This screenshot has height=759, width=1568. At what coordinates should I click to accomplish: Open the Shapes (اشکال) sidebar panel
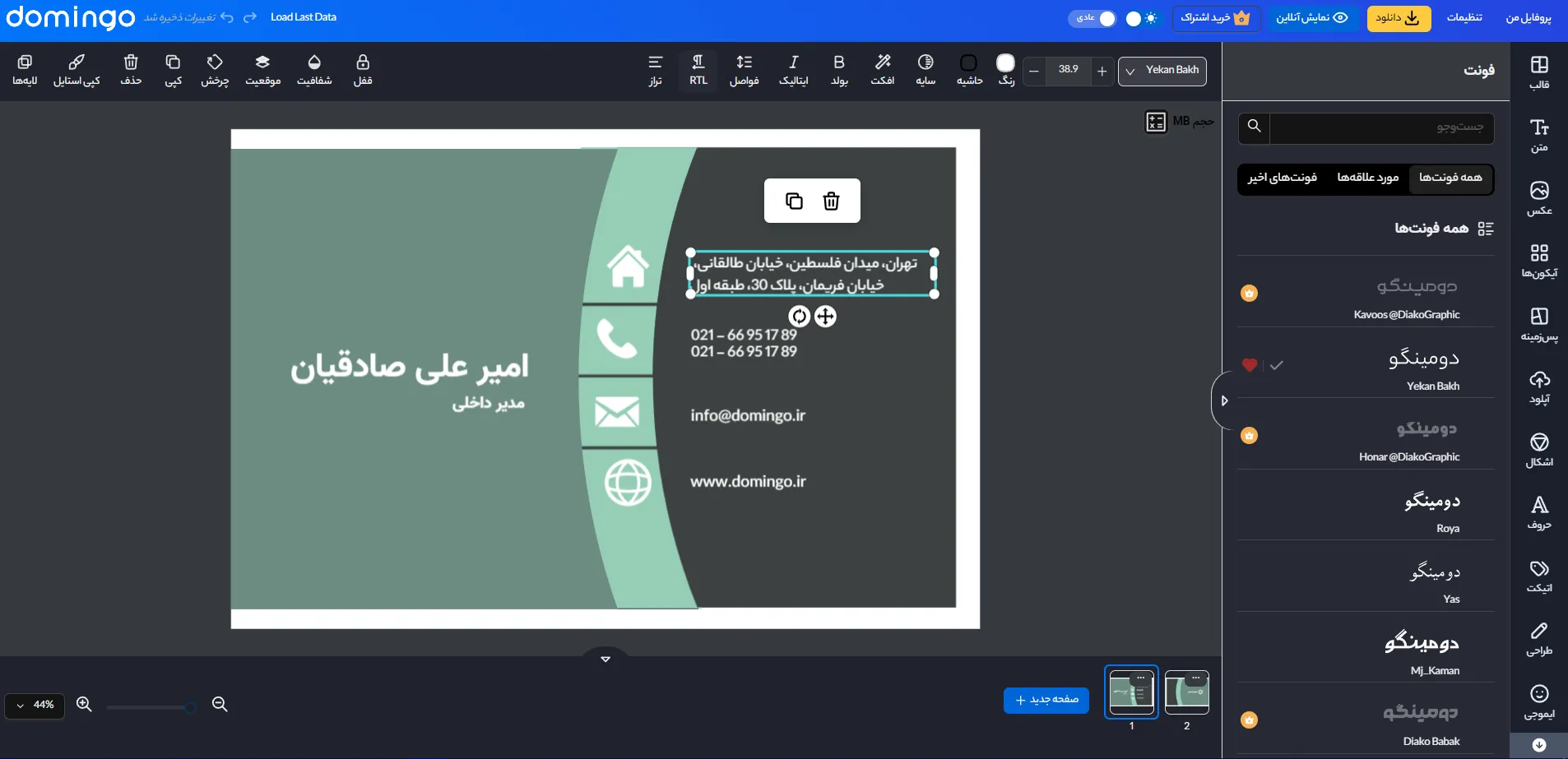(1539, 450)
